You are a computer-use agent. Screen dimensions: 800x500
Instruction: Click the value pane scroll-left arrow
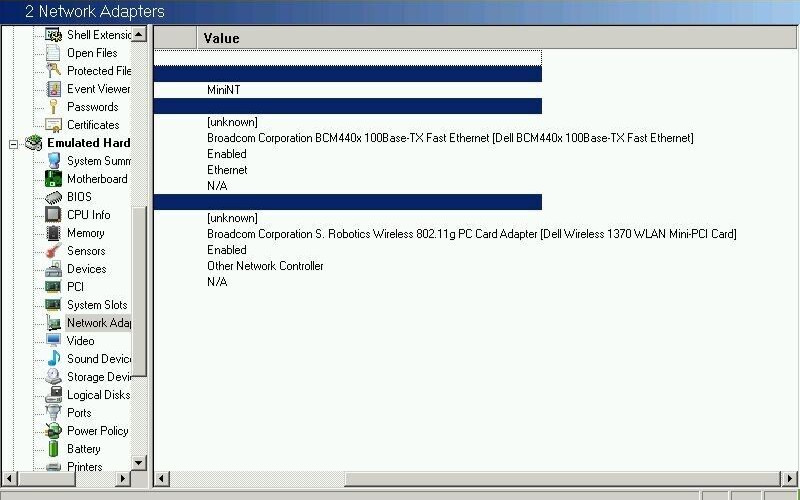[x=162, y=479]
